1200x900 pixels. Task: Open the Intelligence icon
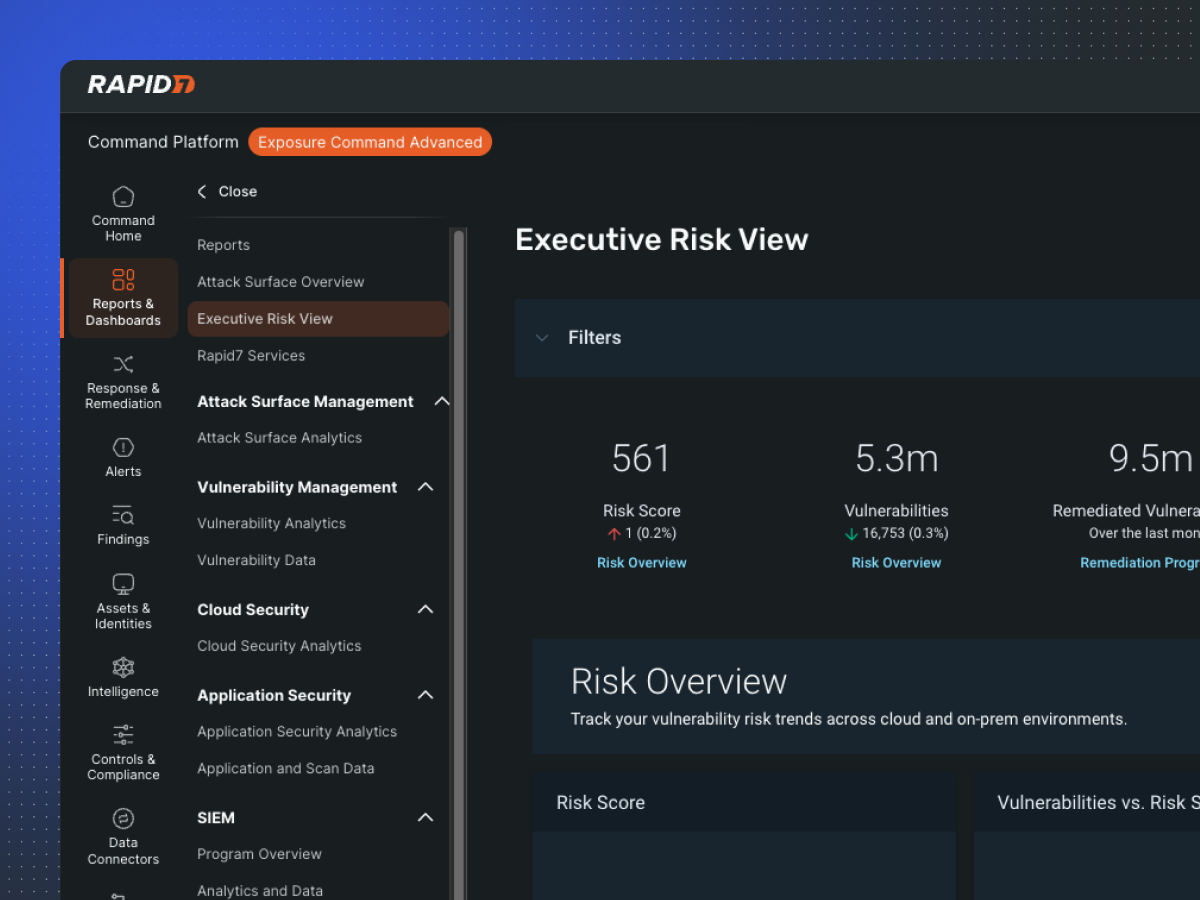pos(123,667)
